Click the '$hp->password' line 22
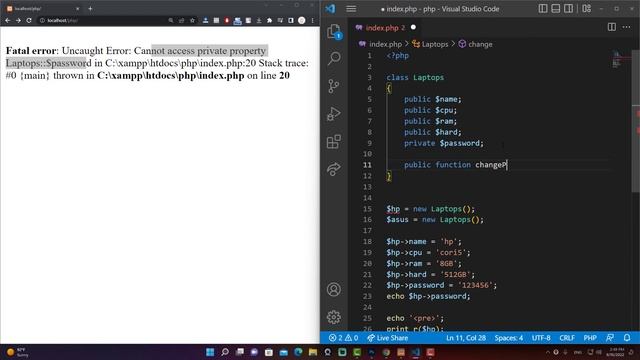The height and width of the screenshot is (360, 640). tap(442, 285)
